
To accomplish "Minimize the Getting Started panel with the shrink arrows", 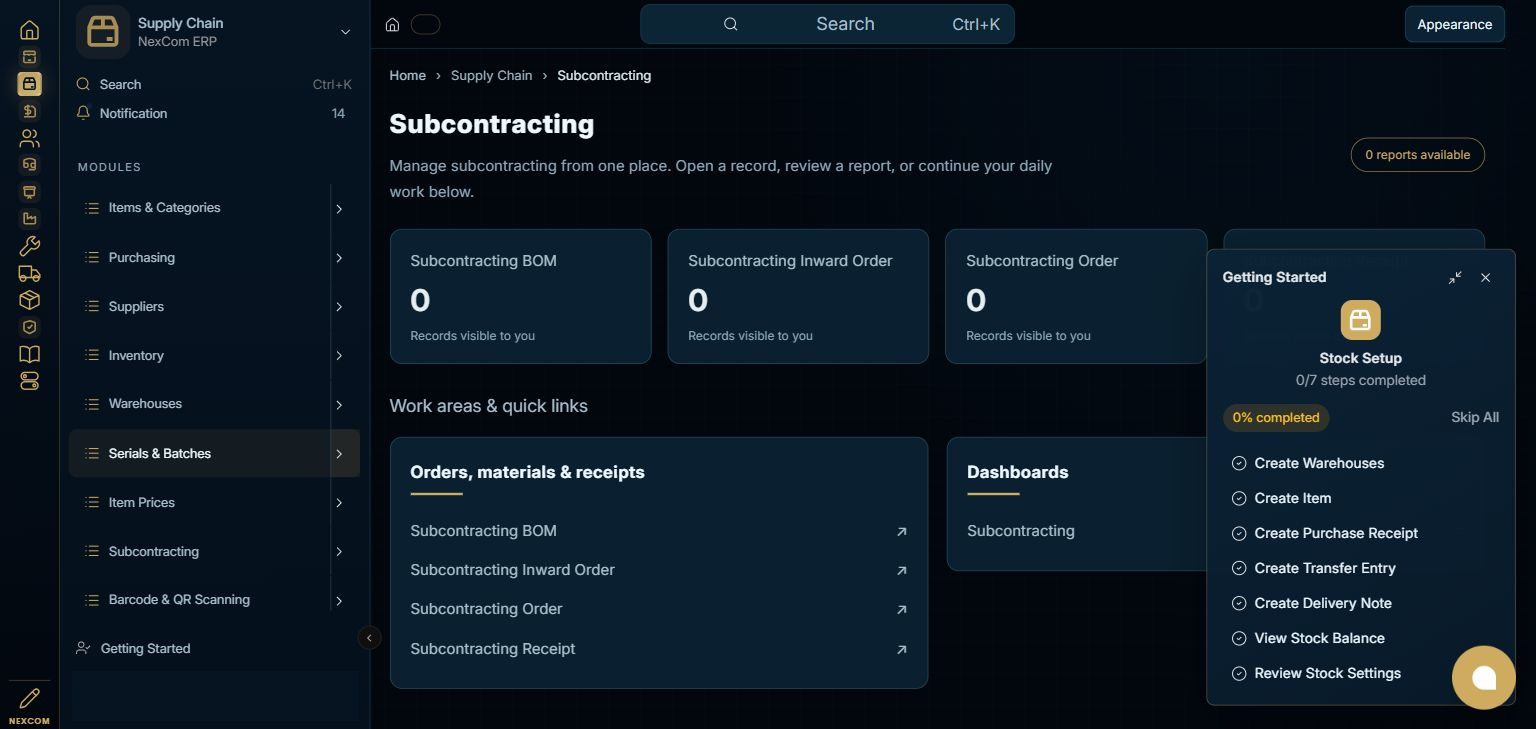I will tap(1455, 277).
